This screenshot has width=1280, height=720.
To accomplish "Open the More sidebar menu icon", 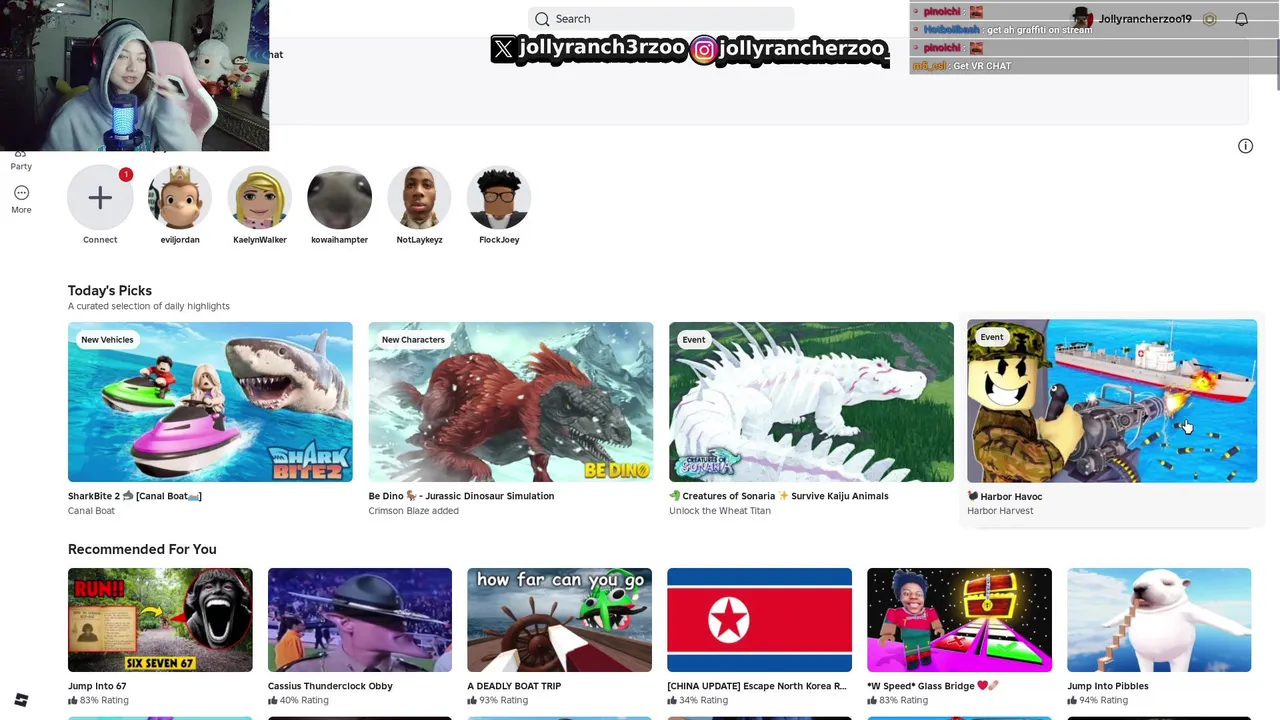I will [x=21, y=193].
